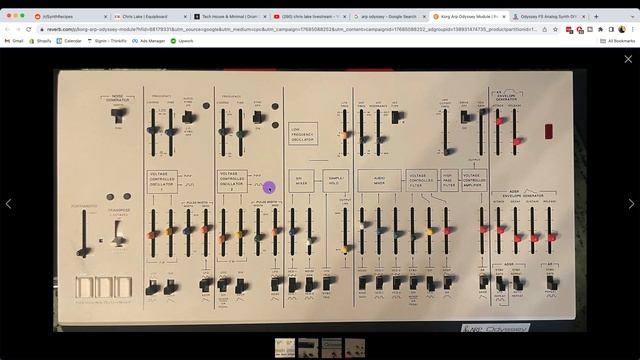The width and height of the screenshot is (640, 360).
Task: Select the first photo thumbnail below the image
Action: point(285,348)
